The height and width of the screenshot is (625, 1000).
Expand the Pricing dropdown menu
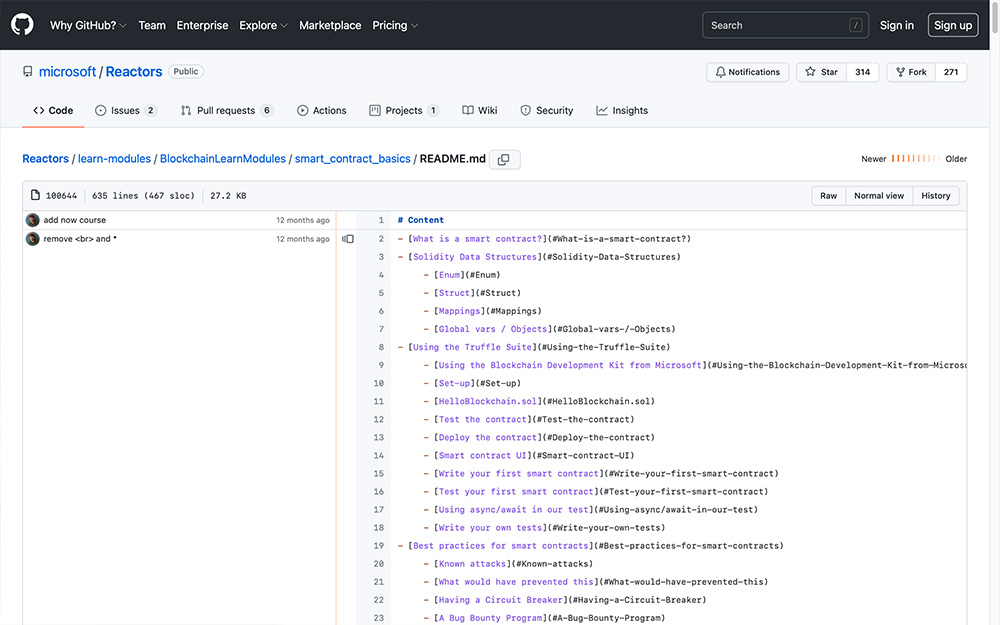(x=395, y=26)
